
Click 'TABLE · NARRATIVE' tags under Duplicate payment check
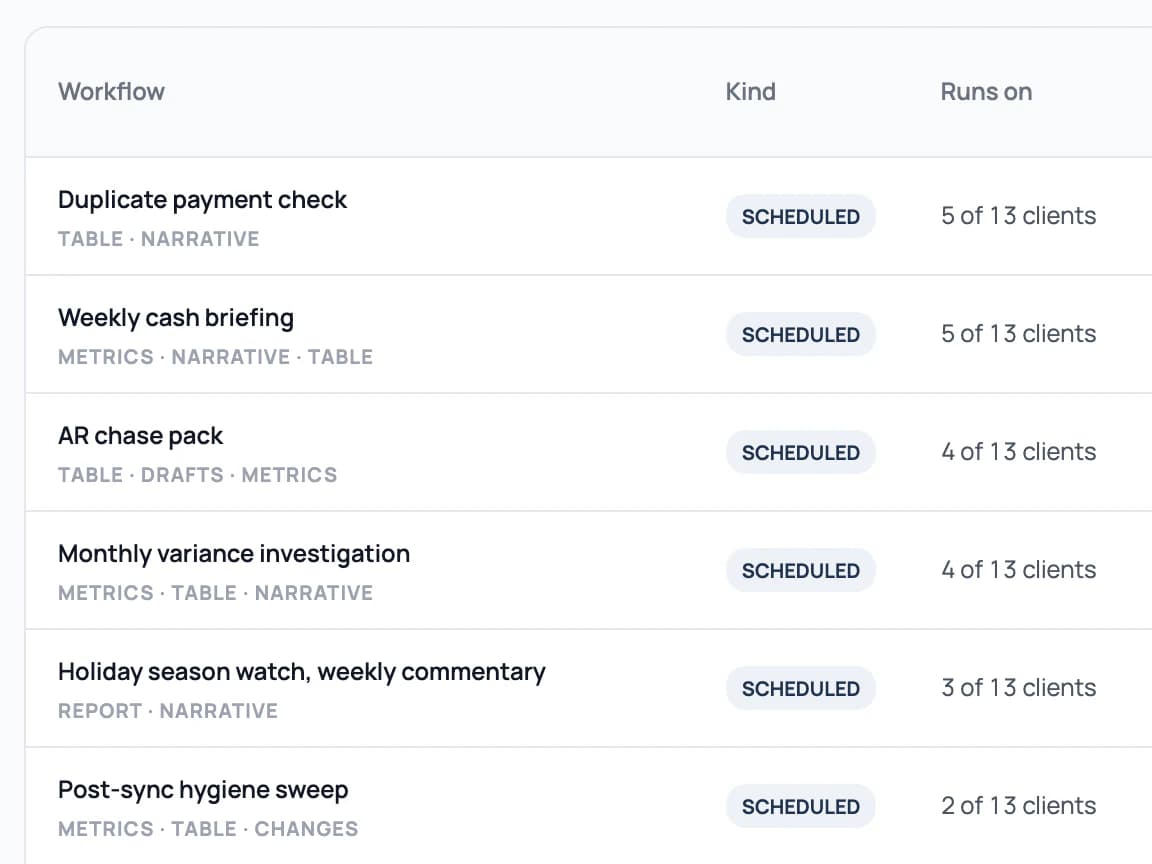coord(159,240)
